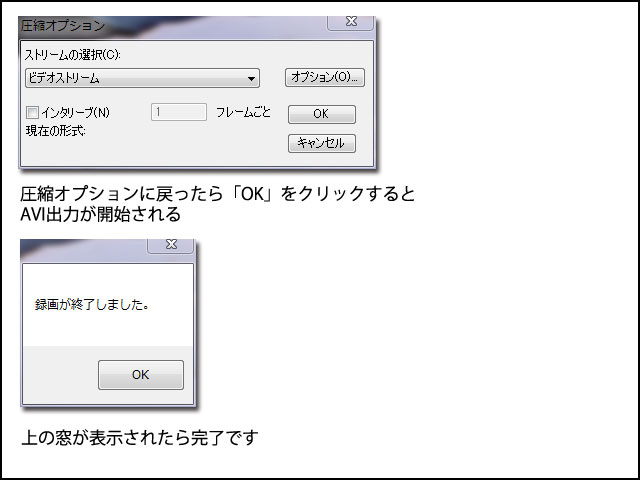Click the arrow on the stream selection dropdown

click(x=251, y=79)
